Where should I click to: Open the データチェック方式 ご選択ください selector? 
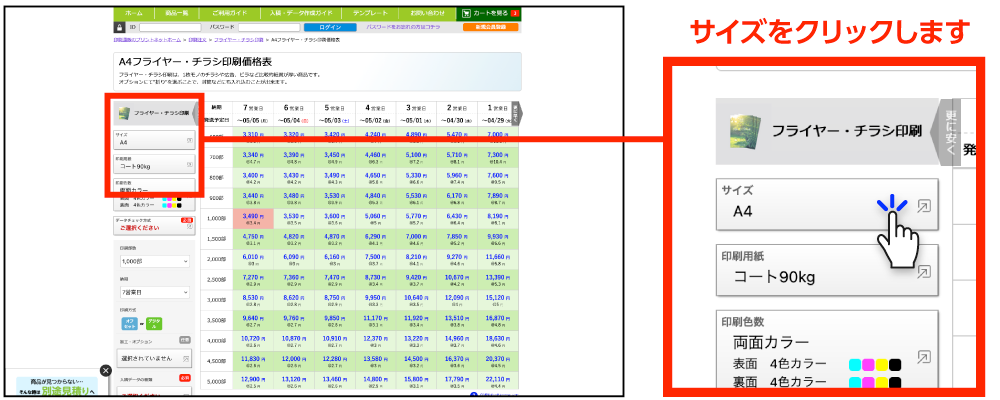(154, 225)
